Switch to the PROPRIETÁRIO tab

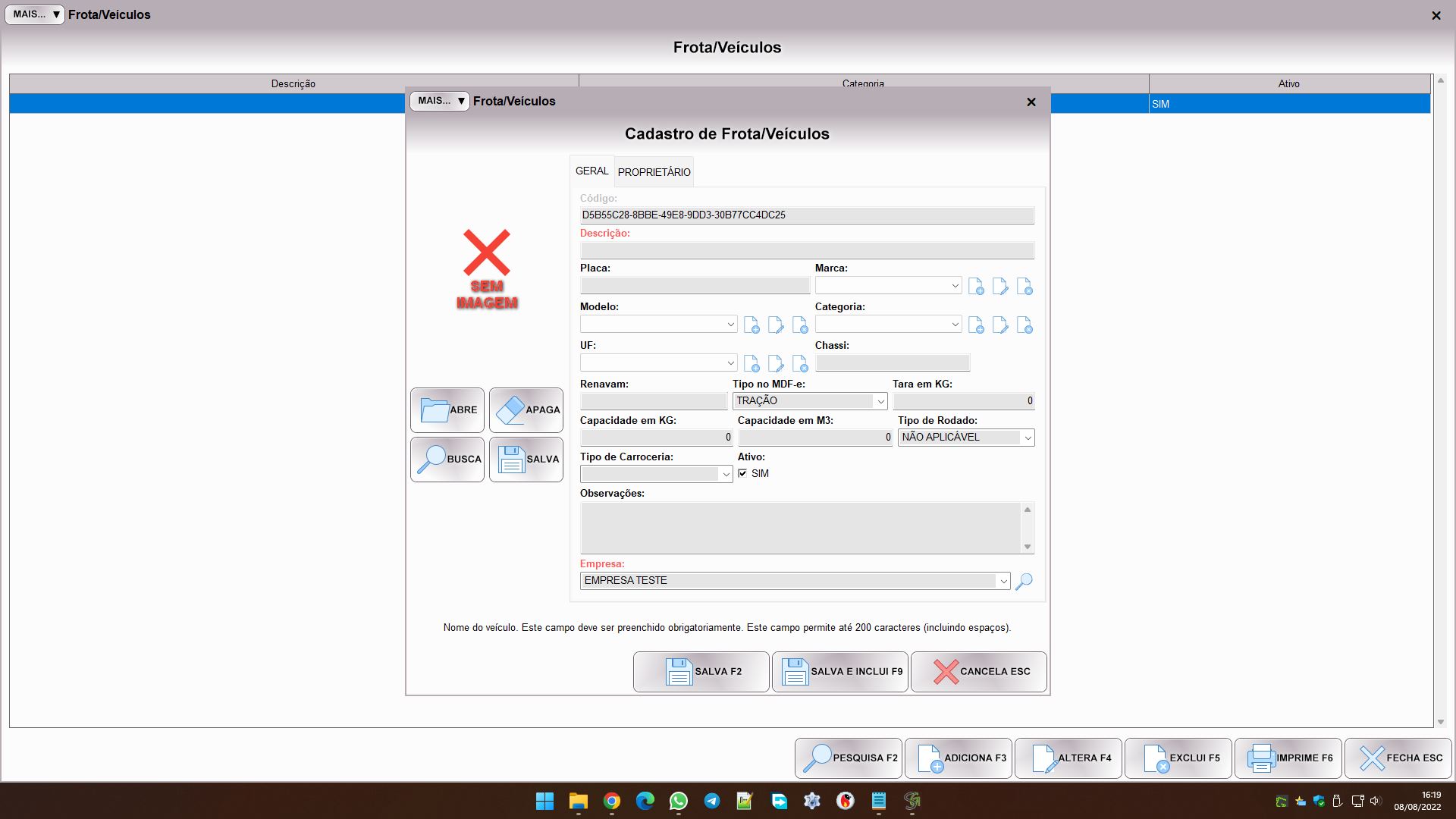(x=654, y=172)
